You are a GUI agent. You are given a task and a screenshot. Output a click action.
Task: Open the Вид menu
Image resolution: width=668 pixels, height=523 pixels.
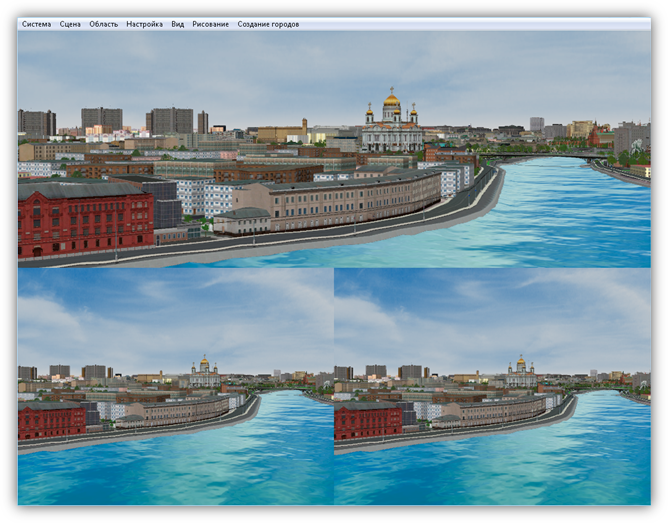point(177,24)
